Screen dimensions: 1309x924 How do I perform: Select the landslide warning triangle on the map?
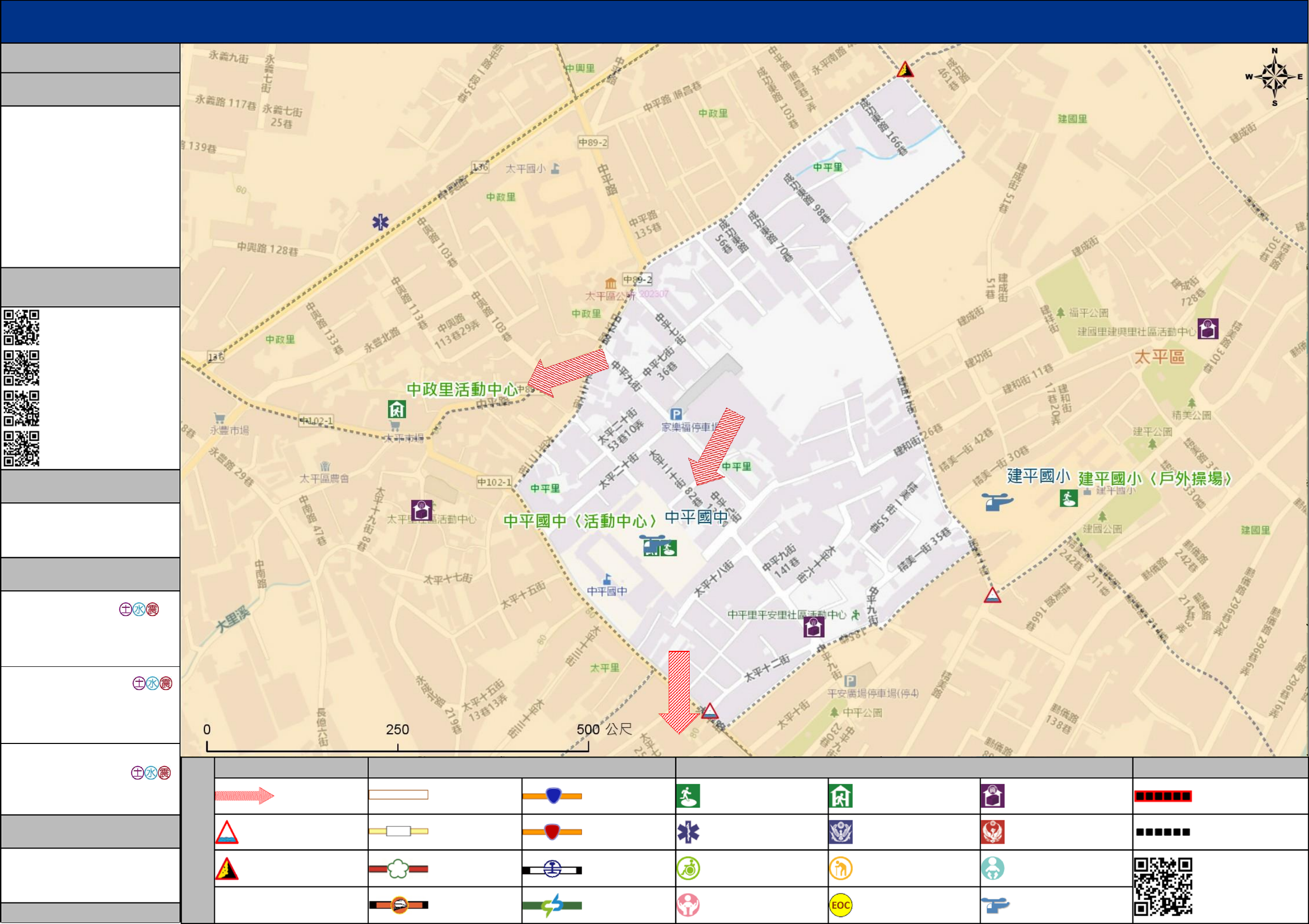(x=905, y=69)
